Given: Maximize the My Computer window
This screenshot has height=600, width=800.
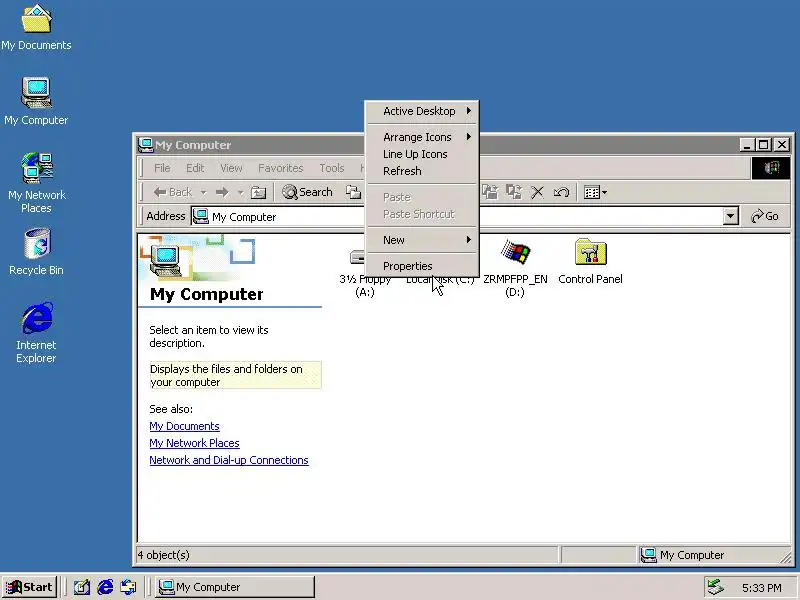Looking at the screenshot, I should pos(764,145).
